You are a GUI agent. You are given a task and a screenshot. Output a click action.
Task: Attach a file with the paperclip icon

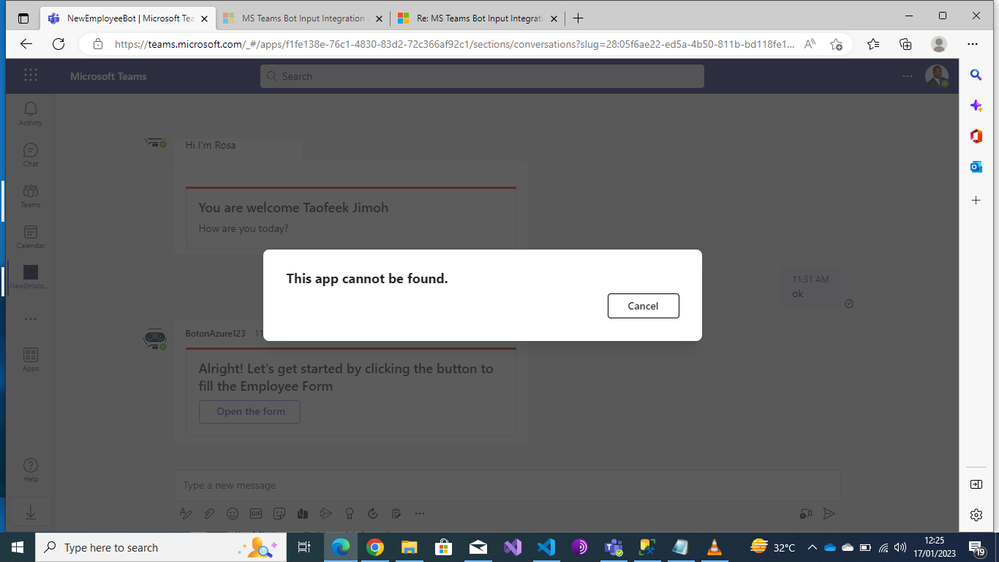pos(209,514)
